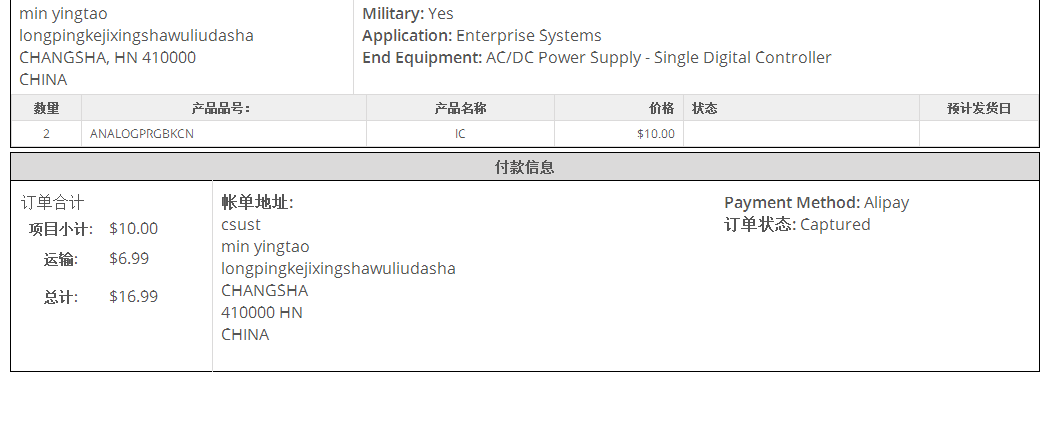The image size is (1063, 421).
Task: Click the 产品名称 column header
Action: (x=460, y=108)
